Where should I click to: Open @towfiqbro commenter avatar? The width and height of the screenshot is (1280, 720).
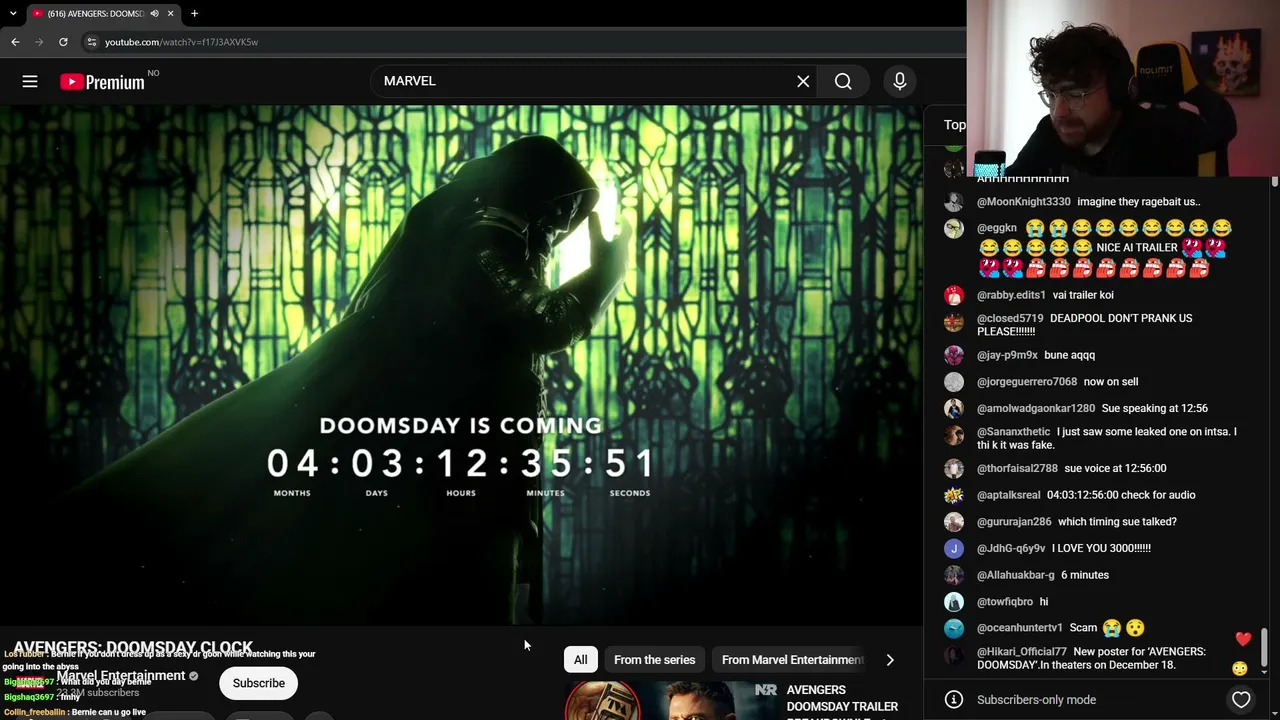[954, 602]
